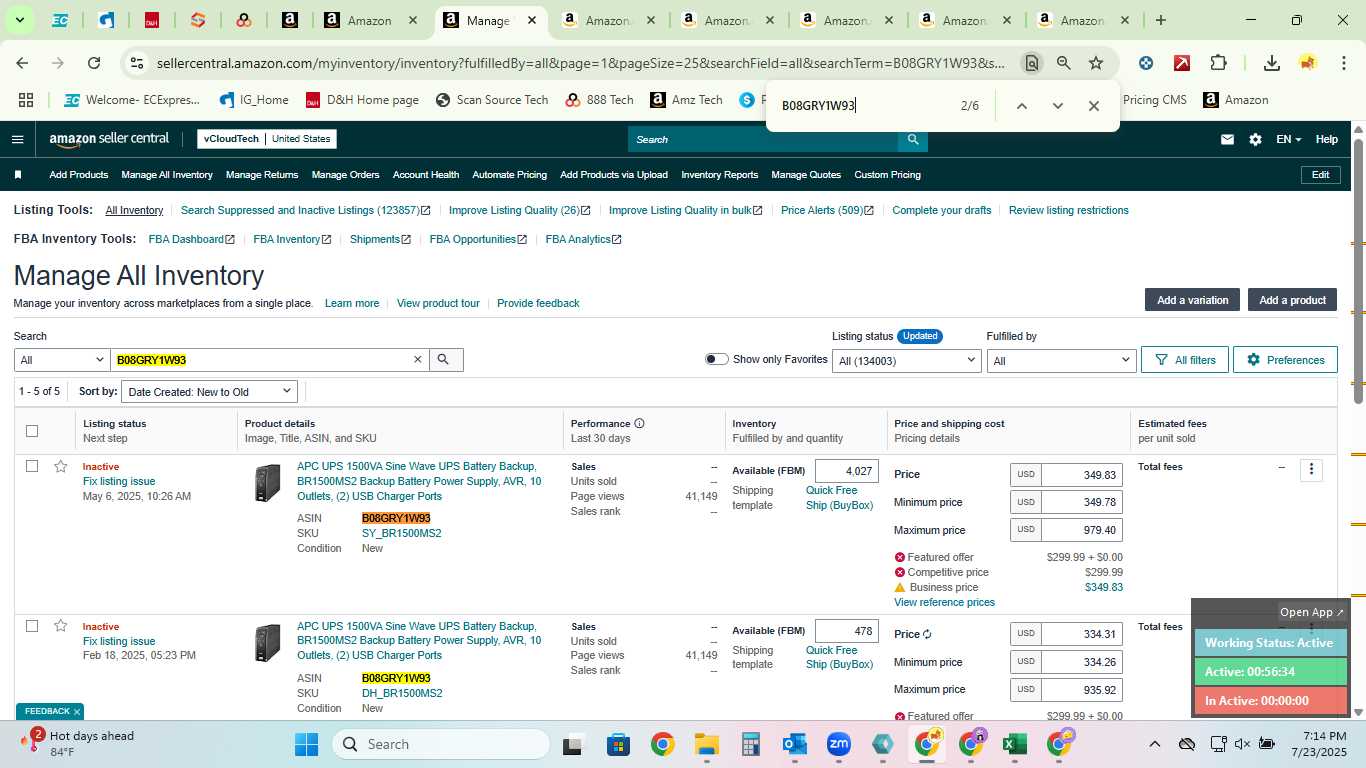
Task: Open Manage All Inventory menu item
Action: point(167,175)
